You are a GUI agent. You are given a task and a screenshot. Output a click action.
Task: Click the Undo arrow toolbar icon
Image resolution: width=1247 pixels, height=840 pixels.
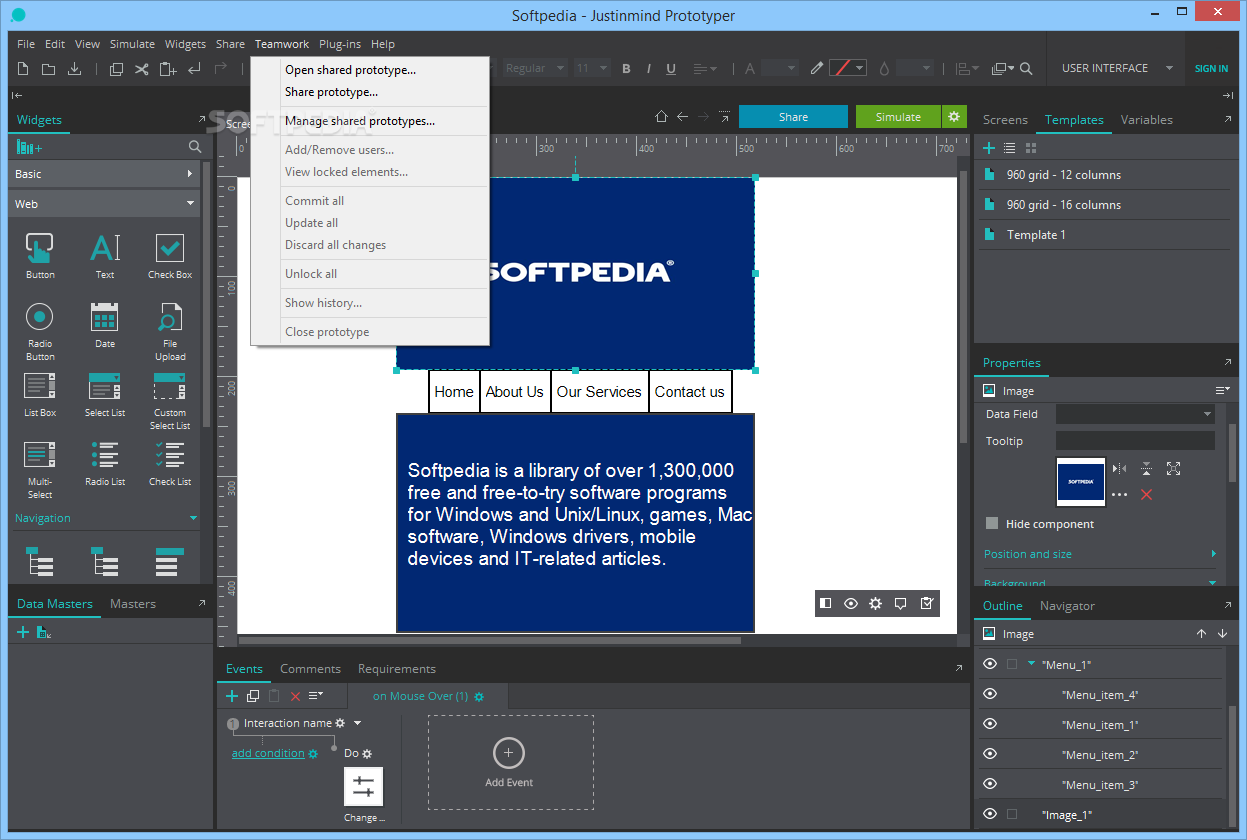(x=194, y=69)
